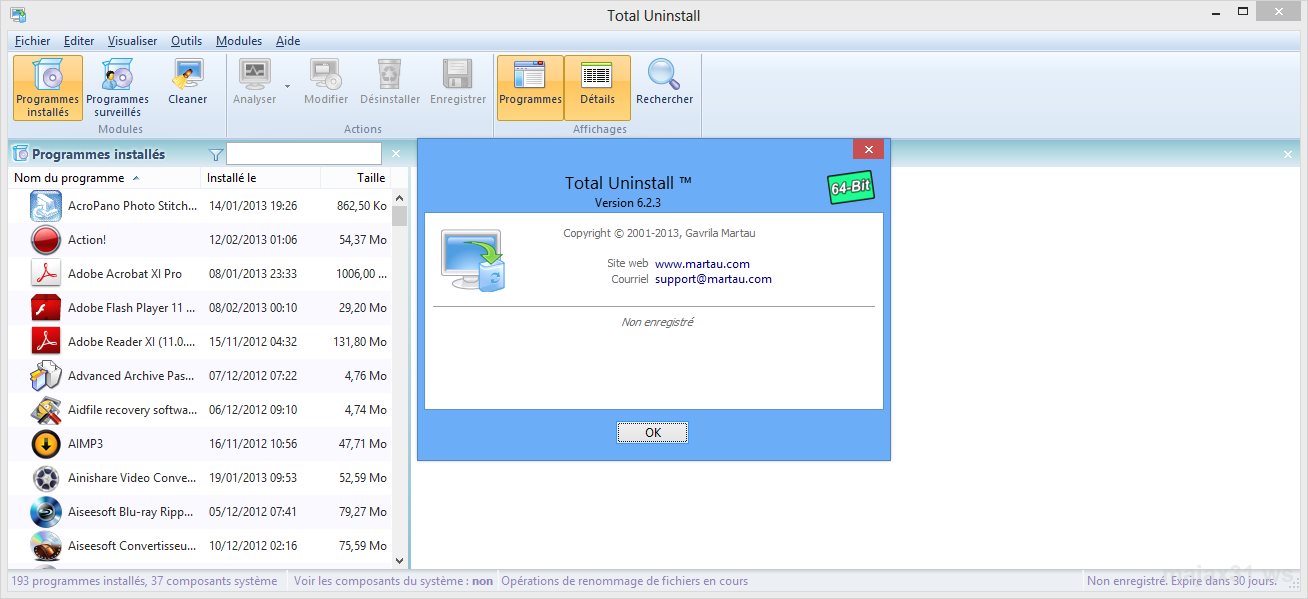Open the Aide menu
Viewport: 1308px width, 599px height.
click(288, 41)
